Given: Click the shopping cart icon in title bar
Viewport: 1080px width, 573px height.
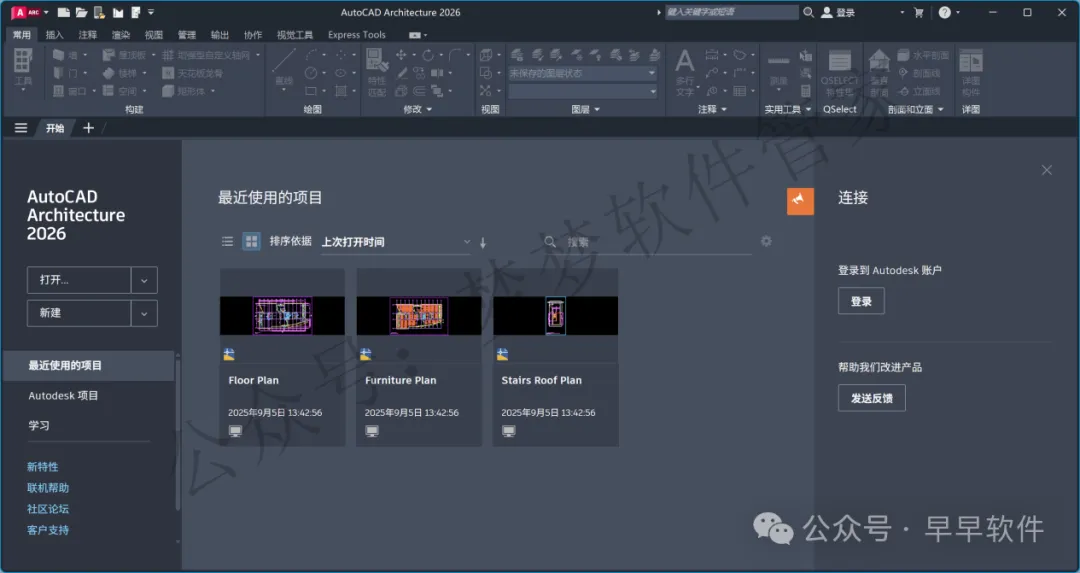Looking at the screenshot, I should [918, 12].
